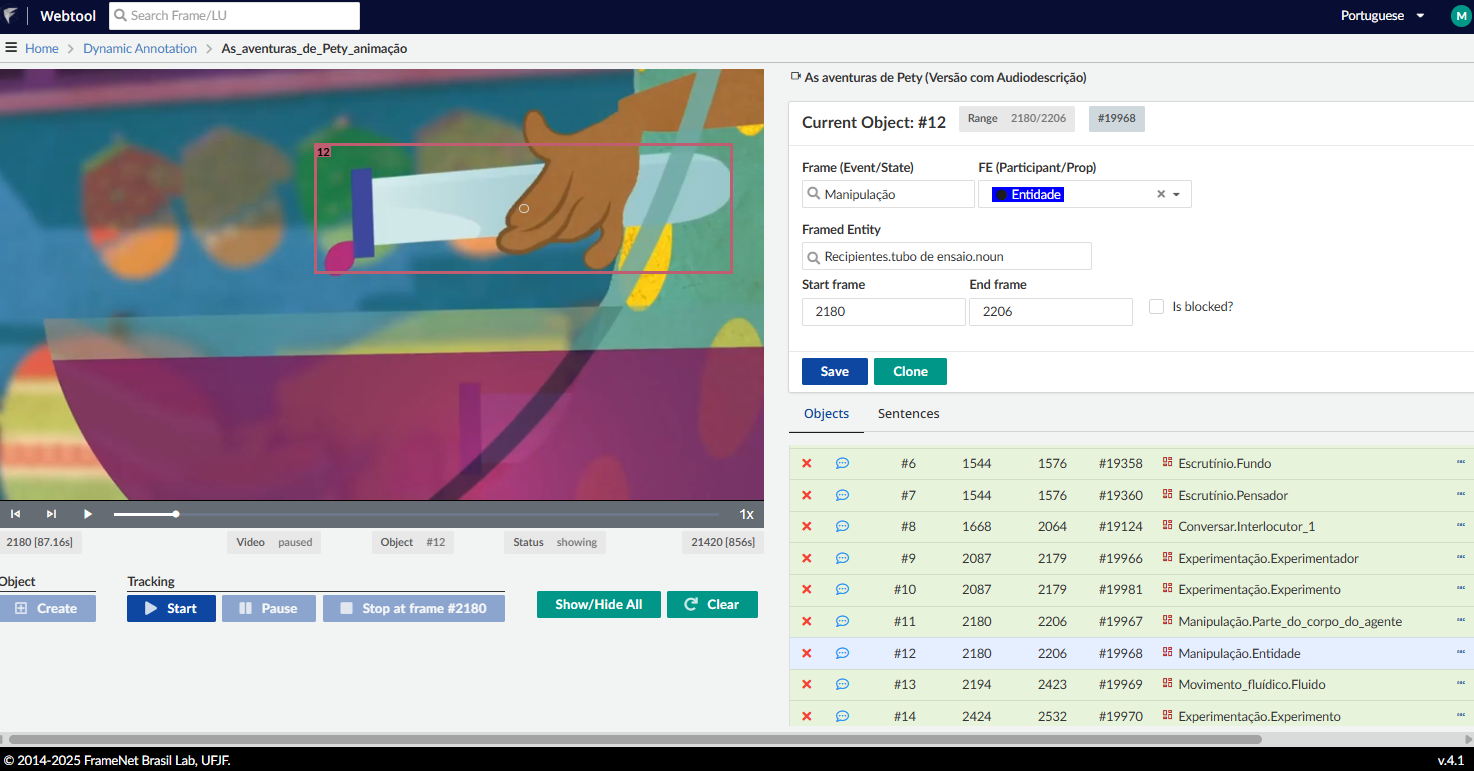Open the hamburger menu icon
The image size is (1474, 771).
(11, 48)
